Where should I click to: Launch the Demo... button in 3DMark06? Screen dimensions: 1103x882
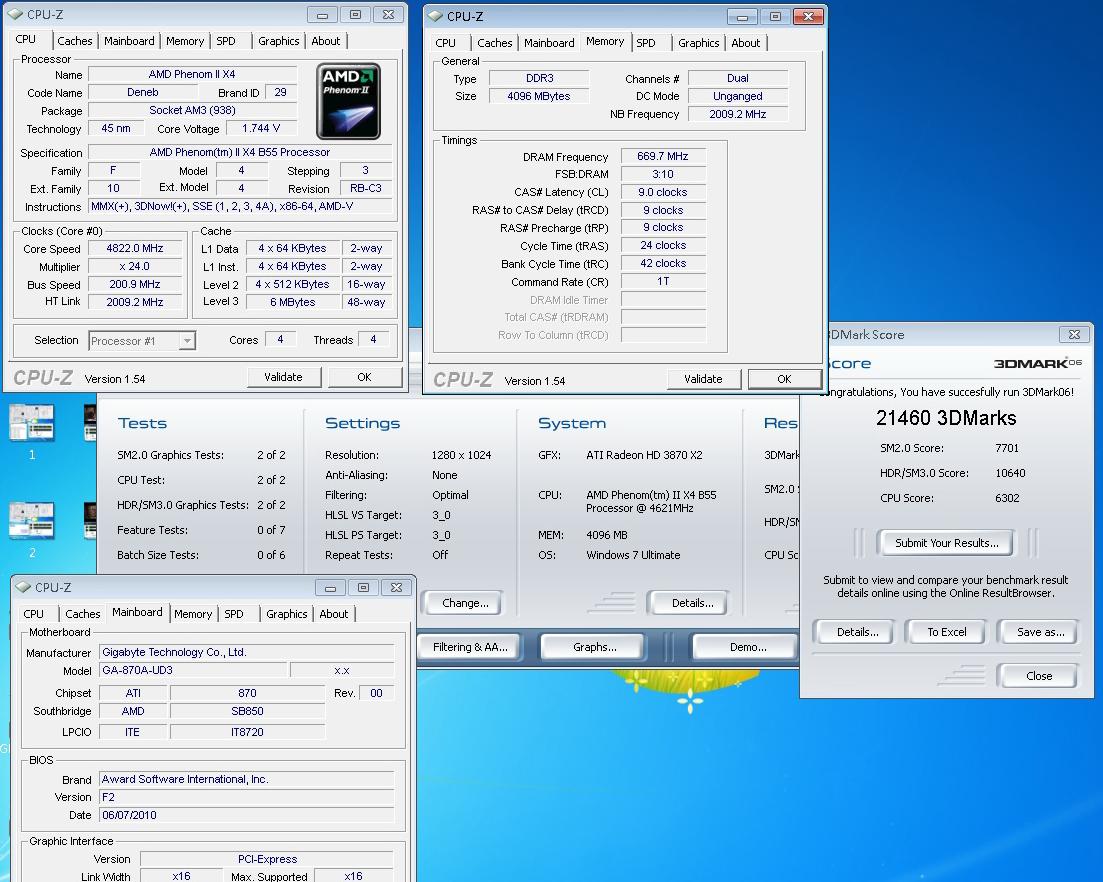point(748,647)
